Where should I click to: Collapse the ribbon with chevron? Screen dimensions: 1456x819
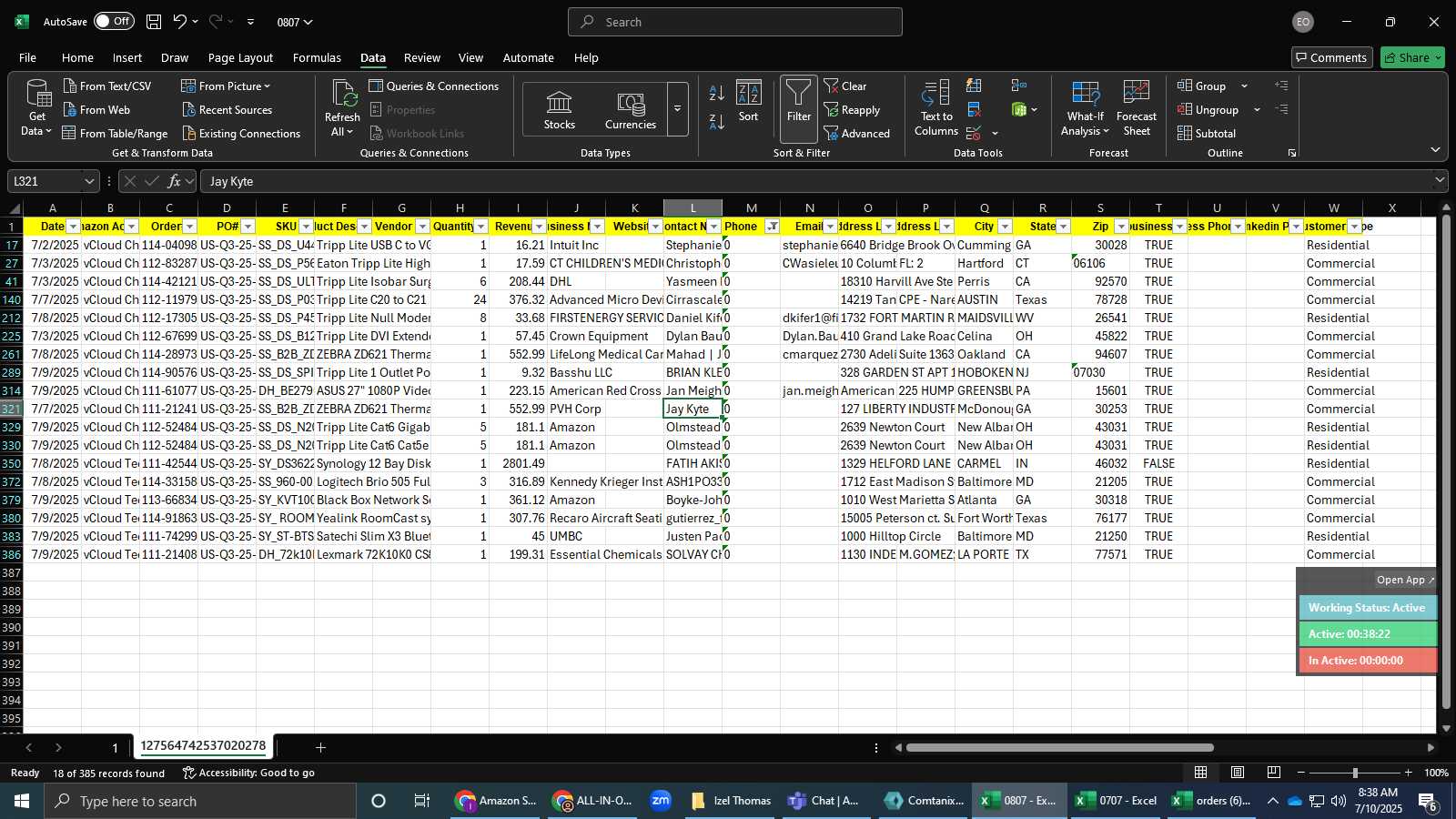(x=1435, y=150)
